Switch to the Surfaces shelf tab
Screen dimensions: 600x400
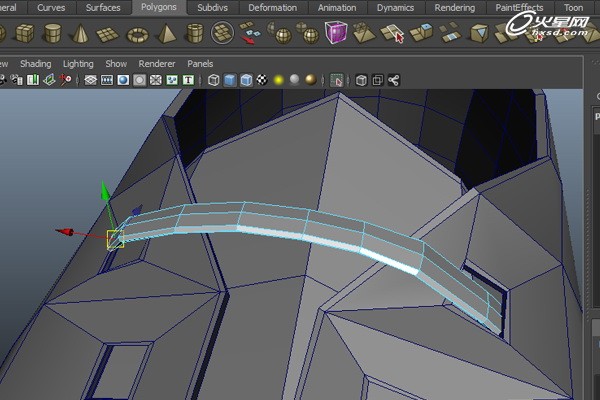(103, 7)
